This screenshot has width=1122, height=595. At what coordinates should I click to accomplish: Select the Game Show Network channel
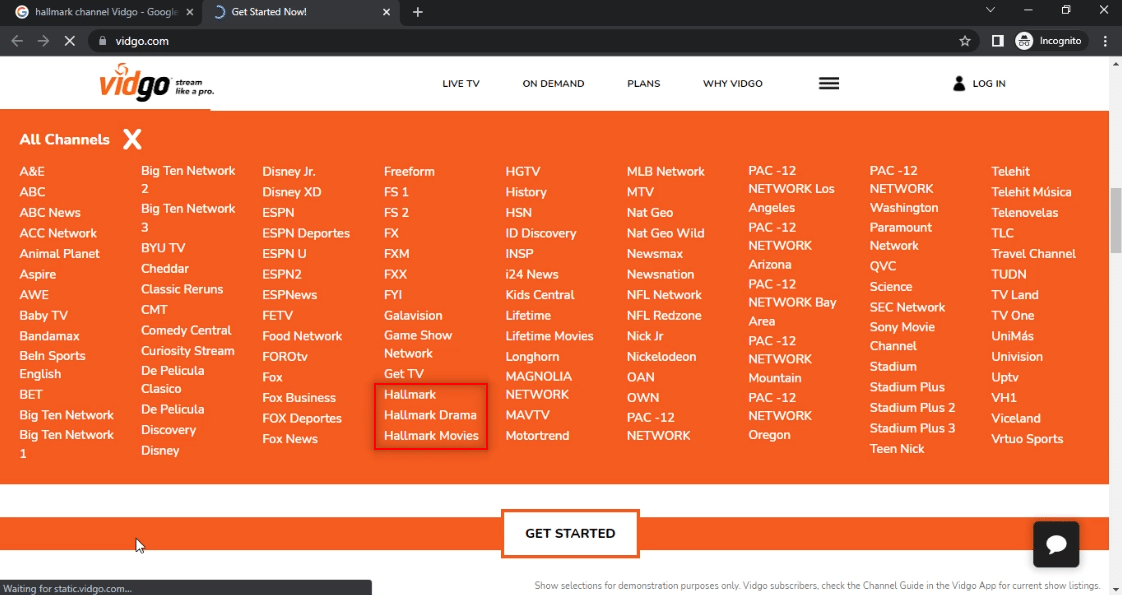click(x=418, y=345)
